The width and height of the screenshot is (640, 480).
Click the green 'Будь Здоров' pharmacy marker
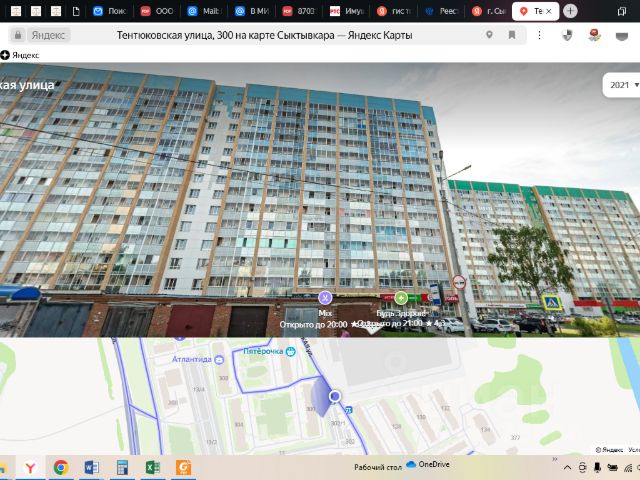pyautogui.click(x=401, y=298)
